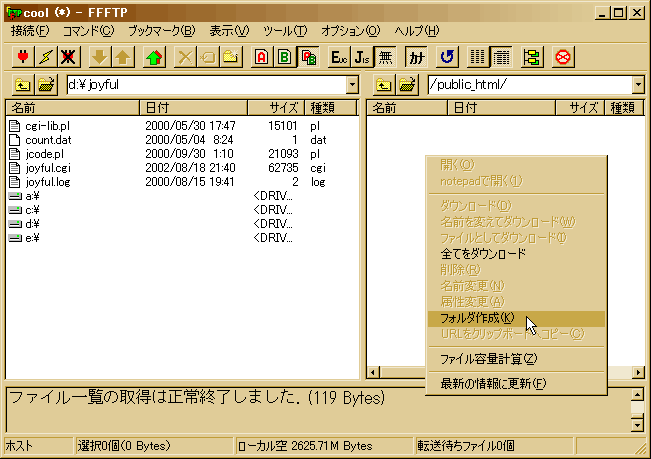Screen dimensions: 651x459
Task: Expand the local path d:\ joyful dropdown
Action: pyautogui.click(x=351, y=86)
